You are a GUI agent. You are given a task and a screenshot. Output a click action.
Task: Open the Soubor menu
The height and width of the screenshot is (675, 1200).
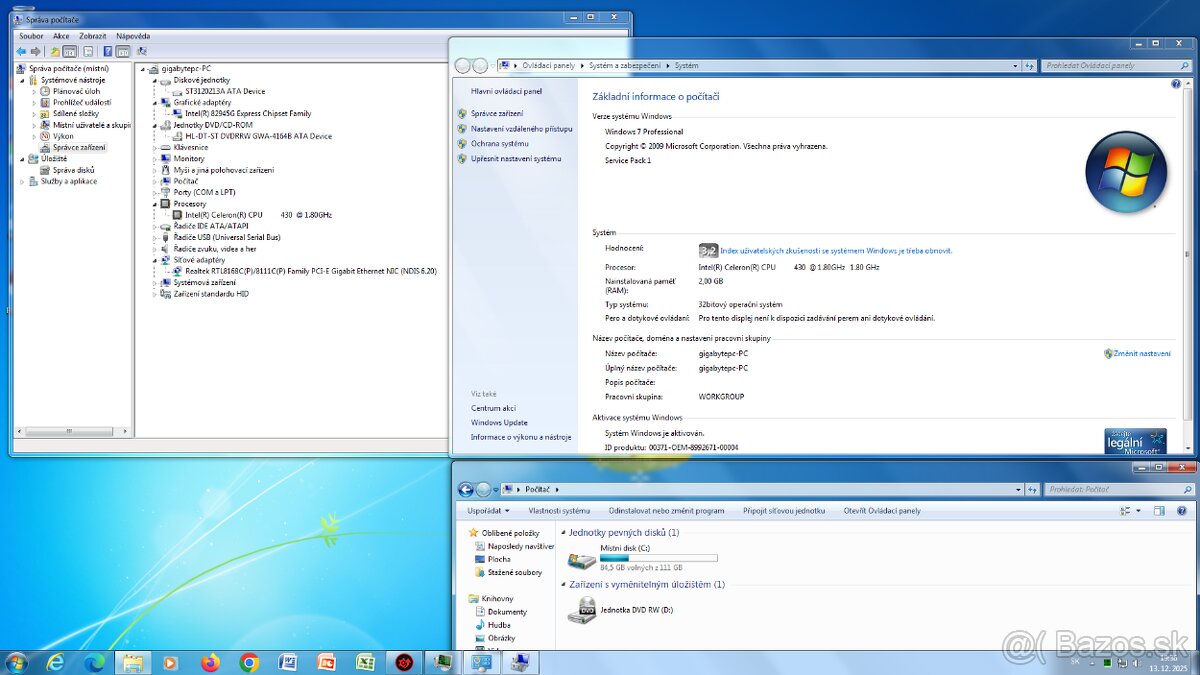pos(31,36)
